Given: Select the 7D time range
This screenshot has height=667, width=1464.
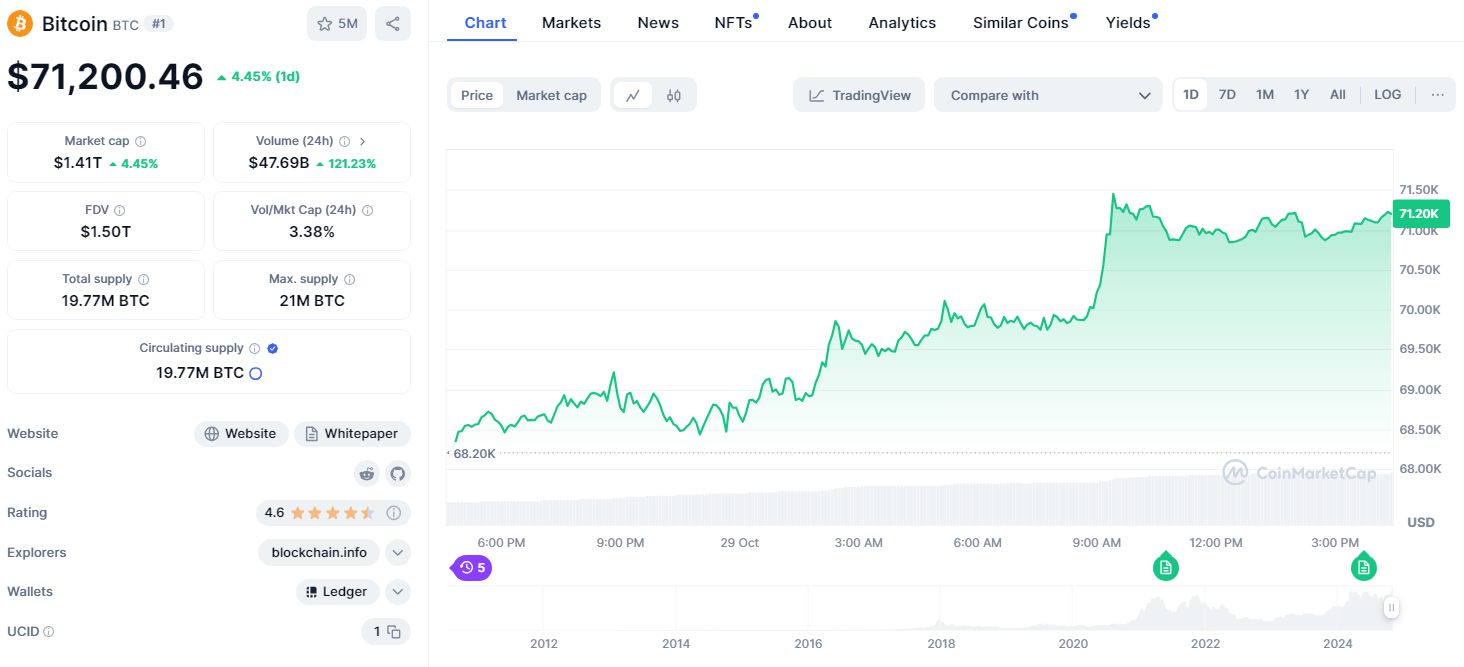Looking at the screenshot, I should coord(1227,95).
